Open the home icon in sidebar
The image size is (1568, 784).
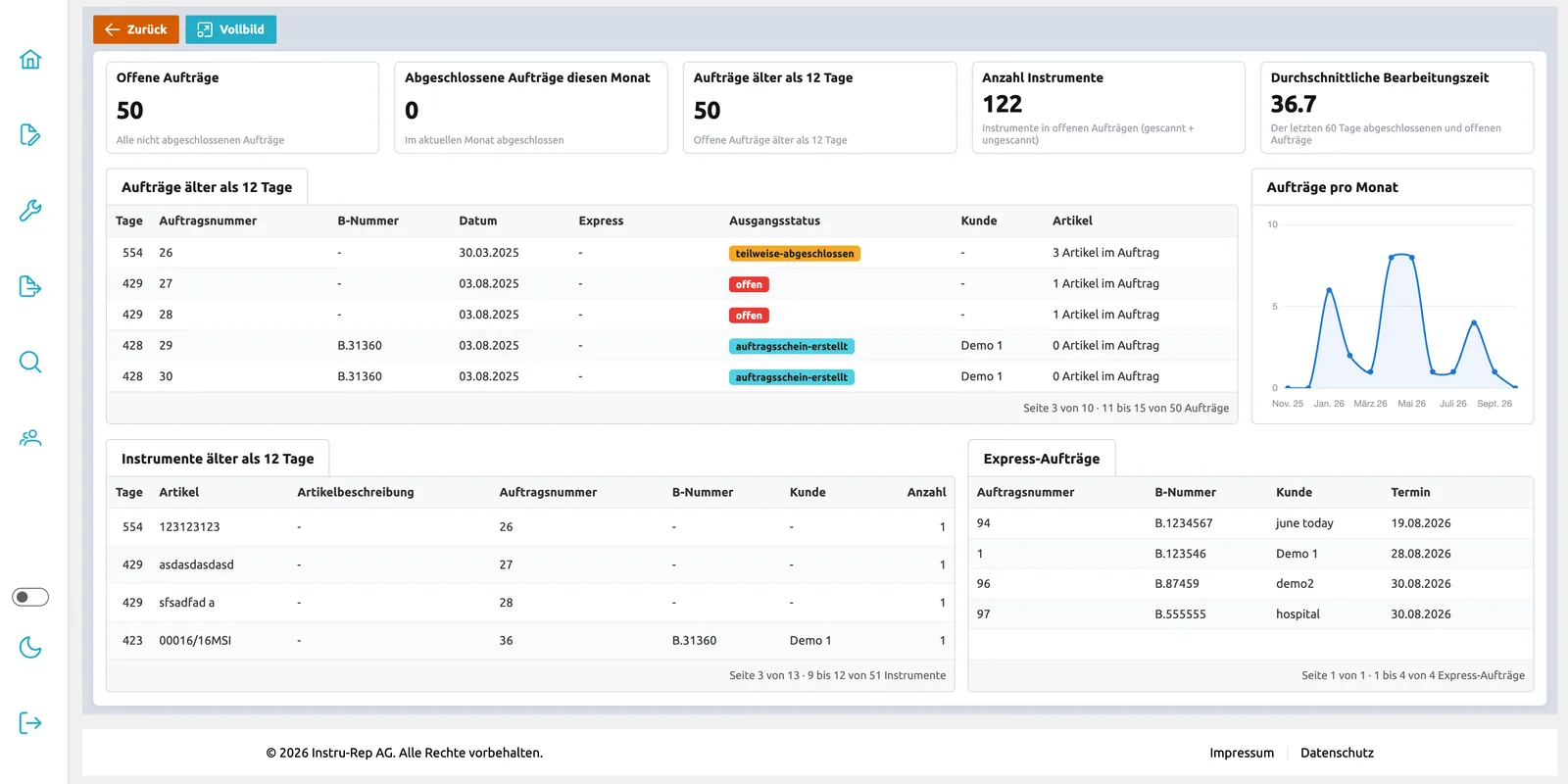[x=30, y=60]
